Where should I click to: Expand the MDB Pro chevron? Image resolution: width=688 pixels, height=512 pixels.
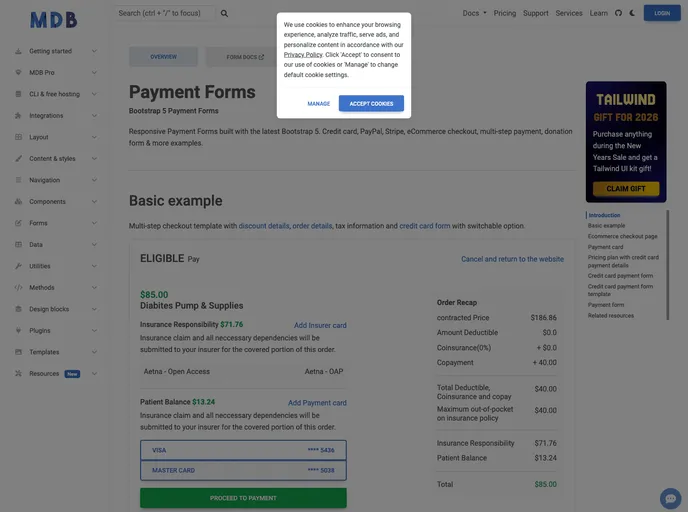click(x=94, y=72)
